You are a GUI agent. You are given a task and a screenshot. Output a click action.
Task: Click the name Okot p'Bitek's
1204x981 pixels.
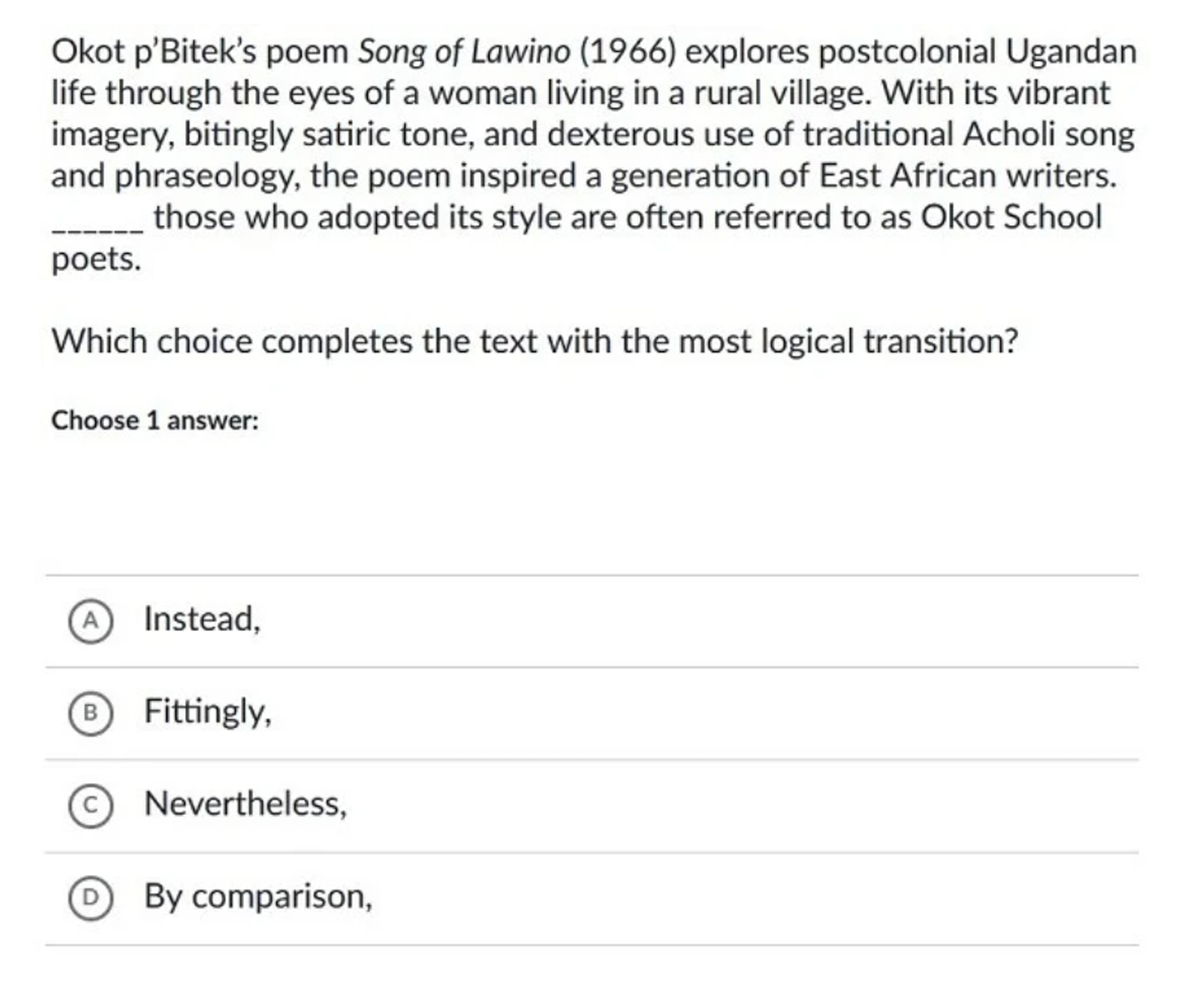tap(155, 53)
